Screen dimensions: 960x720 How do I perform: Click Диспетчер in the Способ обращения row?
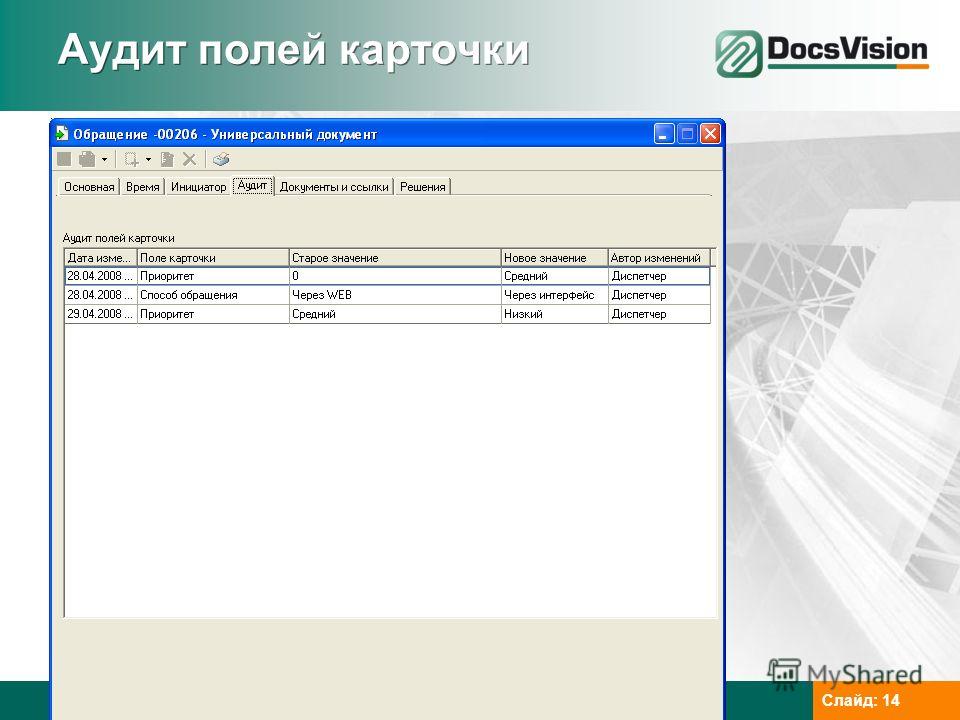(x=659, y=295)
